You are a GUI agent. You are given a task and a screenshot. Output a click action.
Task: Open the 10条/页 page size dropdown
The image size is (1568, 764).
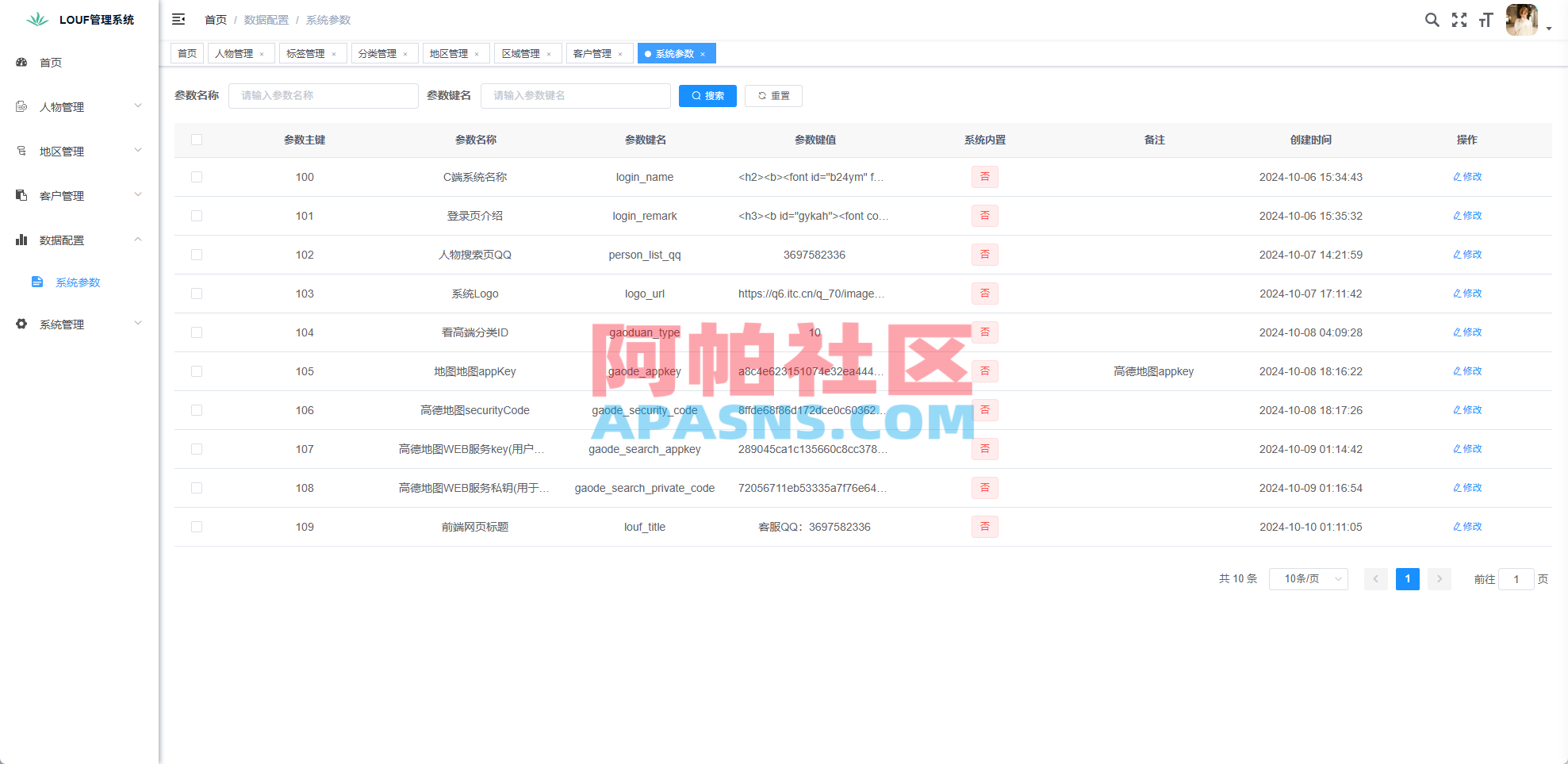[1309, 579]
